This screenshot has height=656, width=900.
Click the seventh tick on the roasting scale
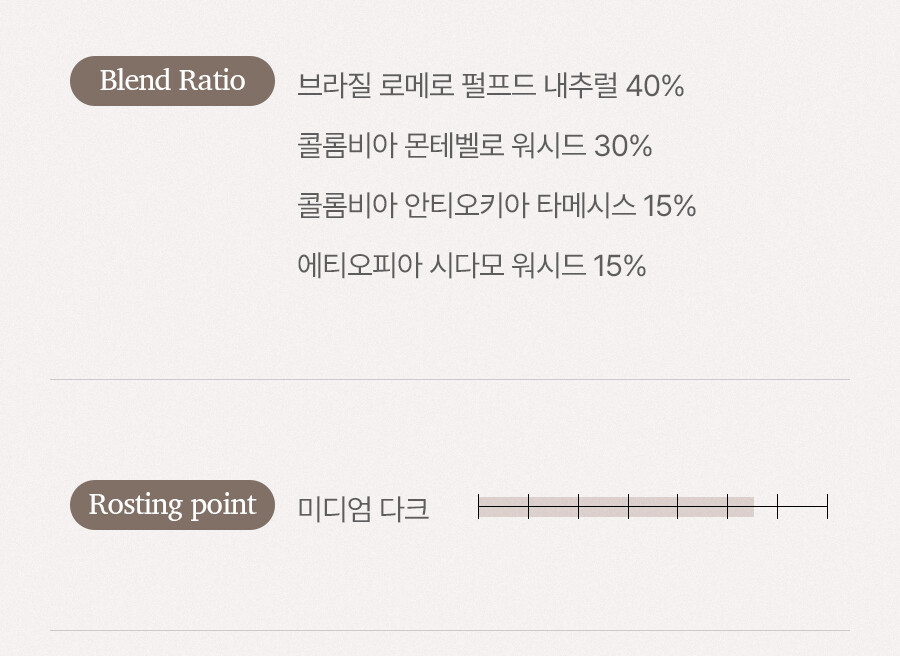click(777, 507)
